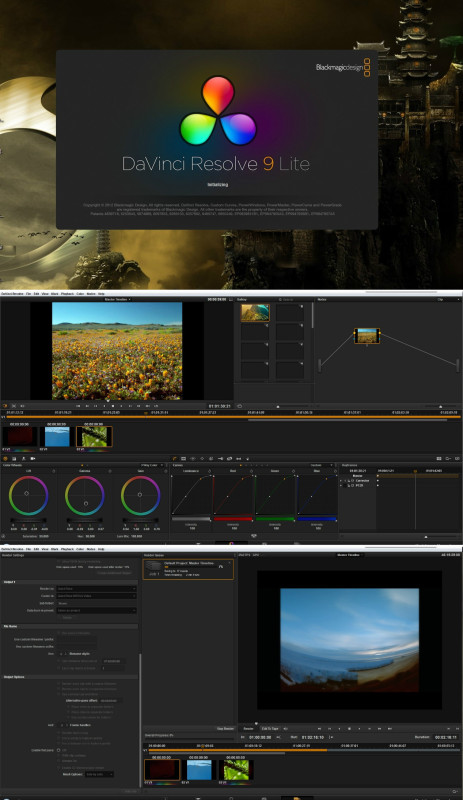Click the Gain color wheel
463x800 pixels.
140,495
